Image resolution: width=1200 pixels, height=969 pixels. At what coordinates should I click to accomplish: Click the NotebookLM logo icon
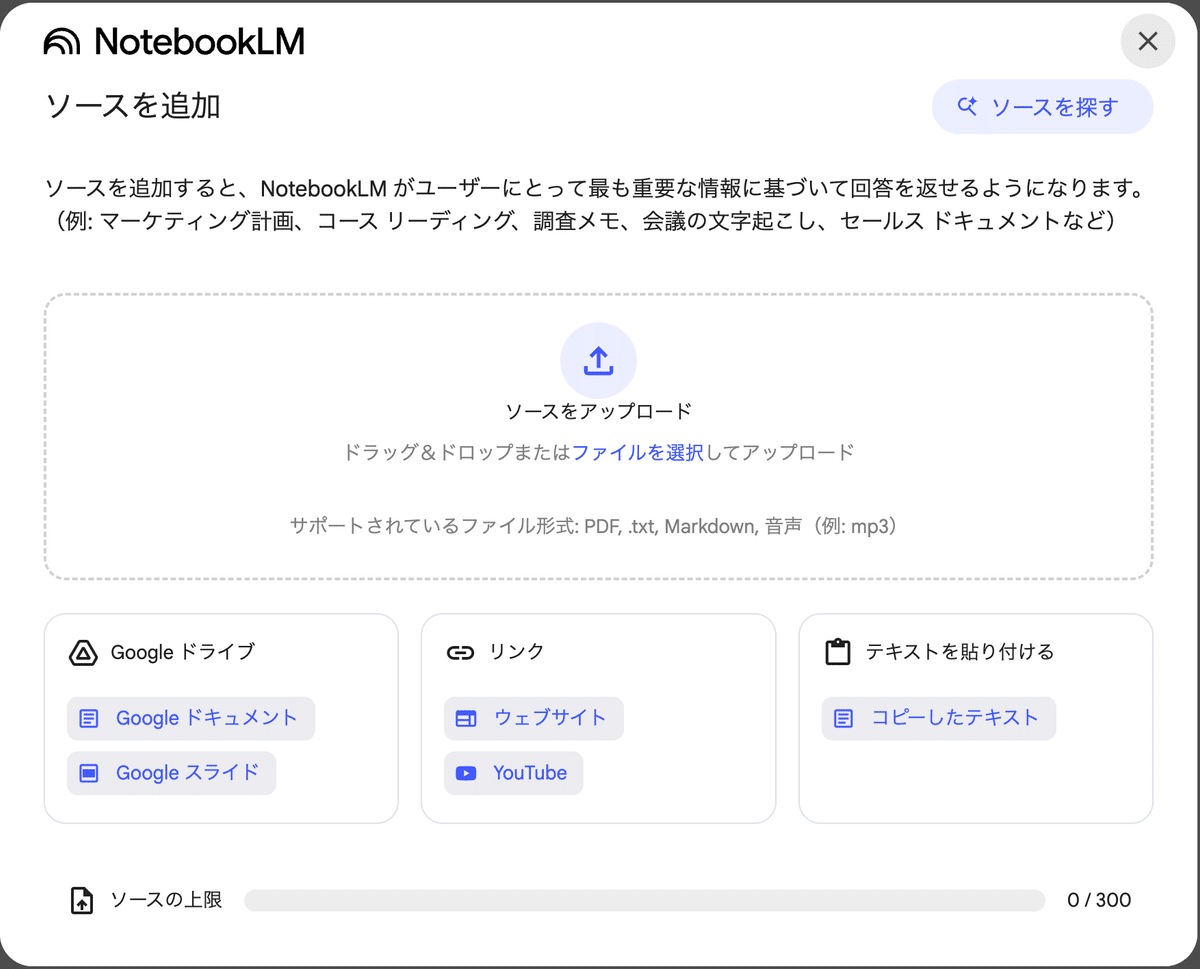coord(62,42)
